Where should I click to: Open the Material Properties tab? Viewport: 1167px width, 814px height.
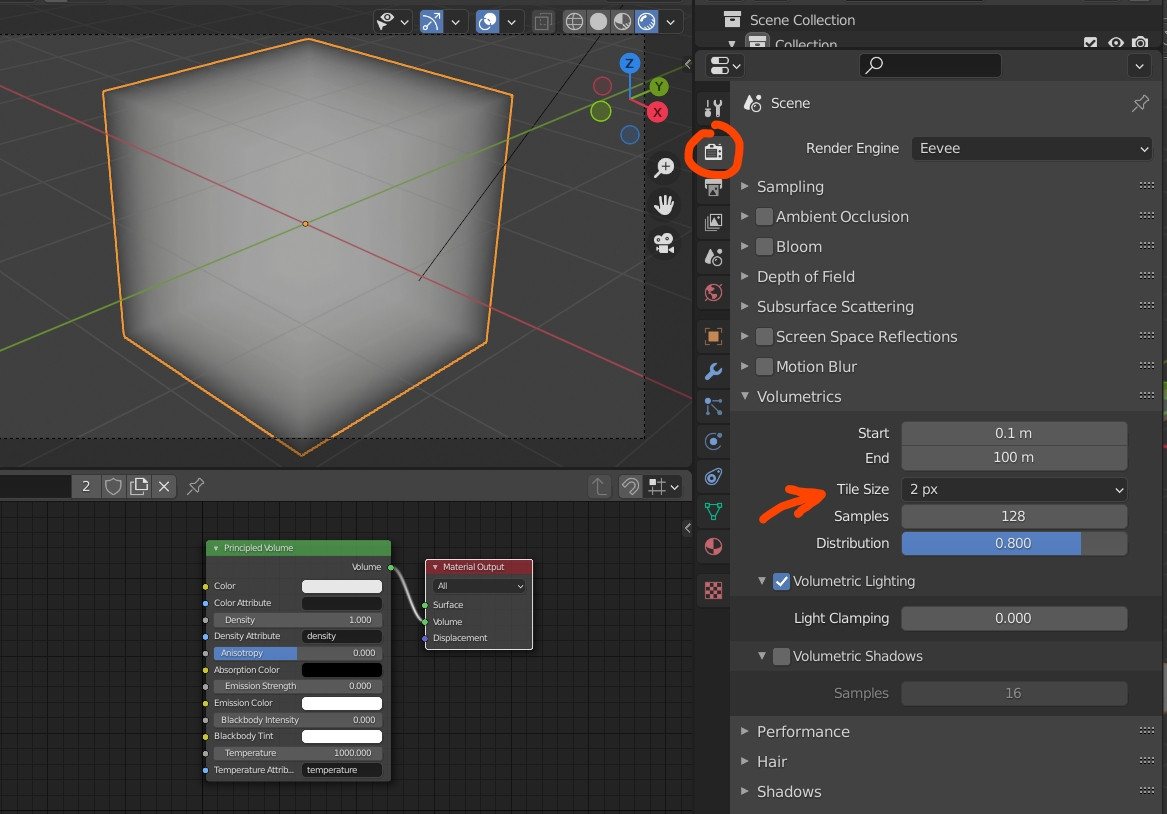(713, 546)
